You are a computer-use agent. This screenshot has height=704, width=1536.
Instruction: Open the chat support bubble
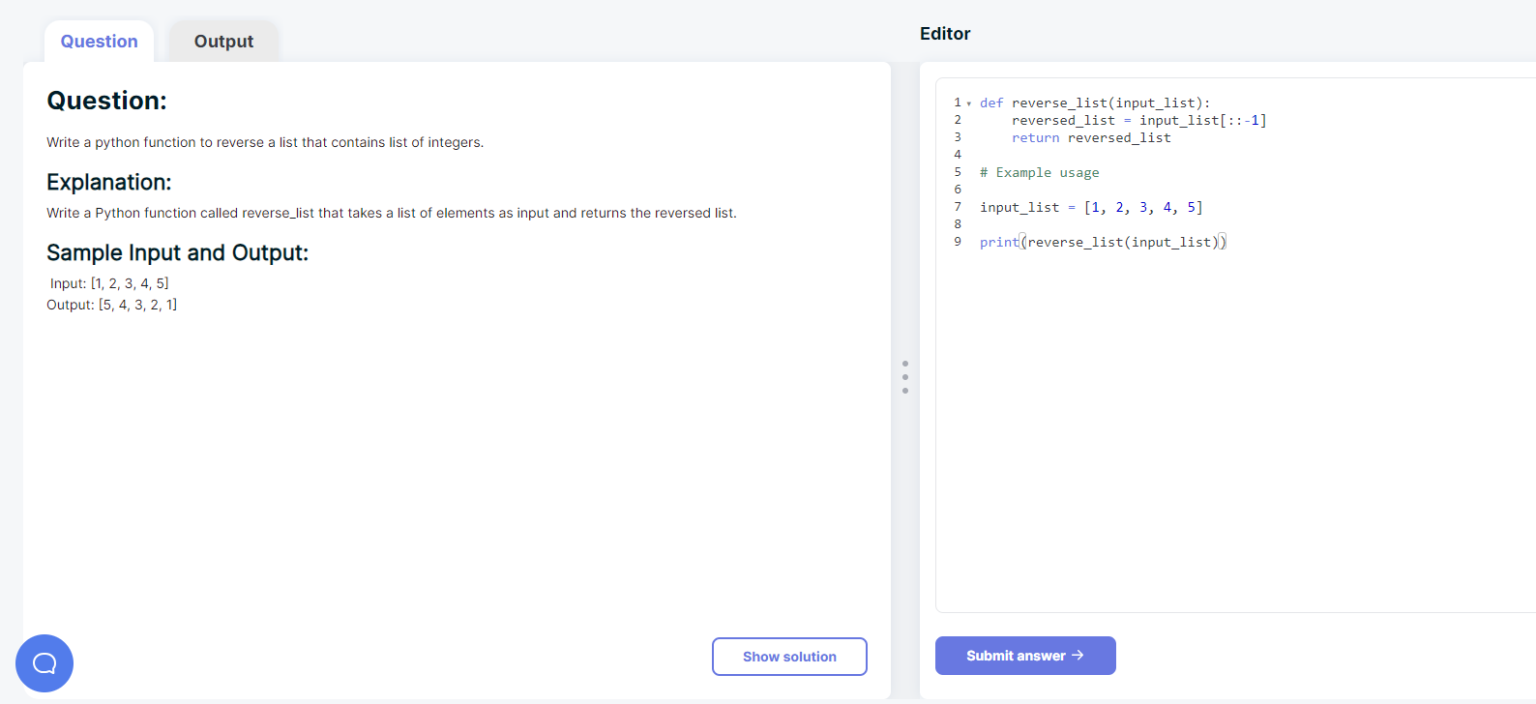pos(44,663)
